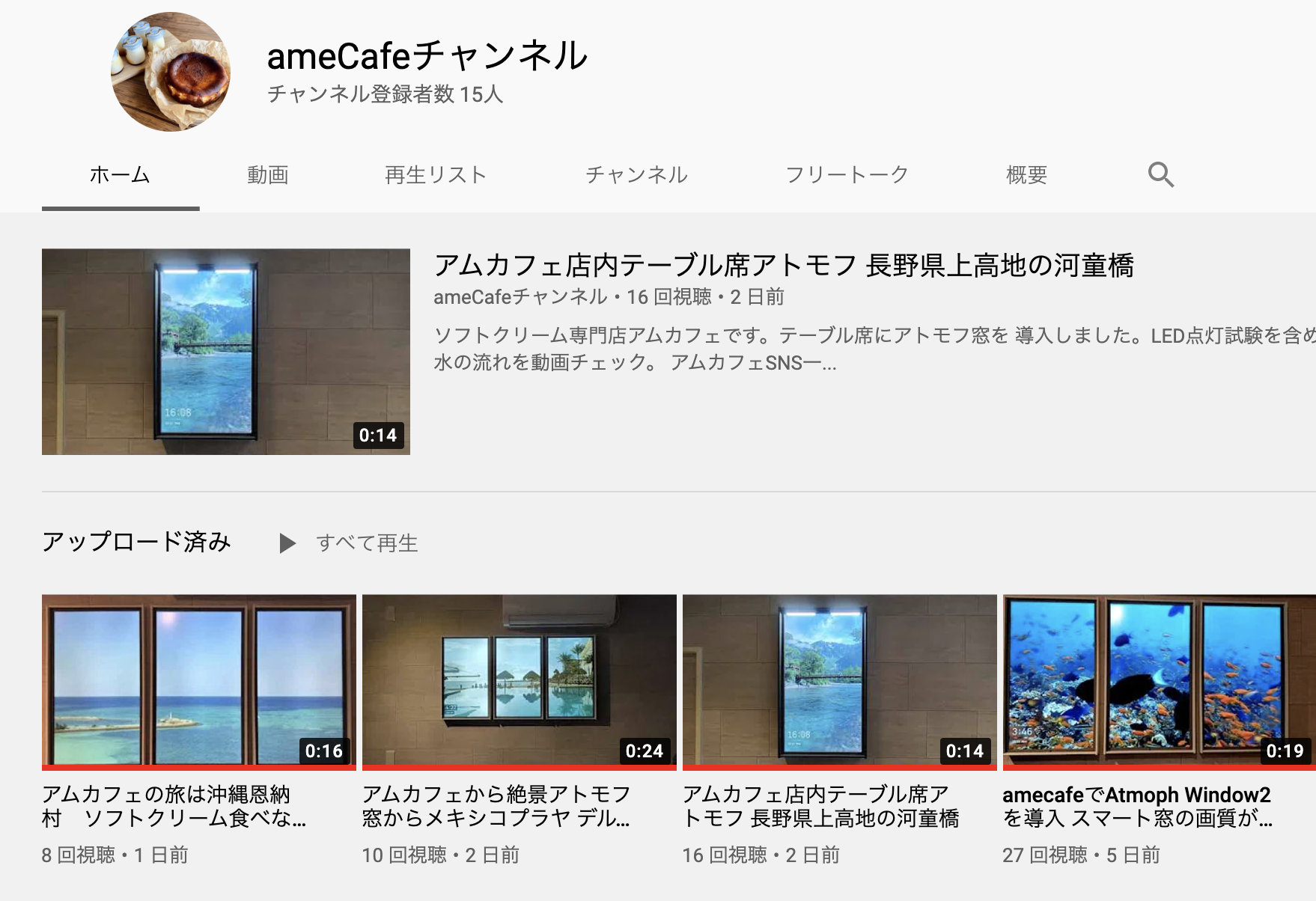Click ameCafeチャンネル link under featured video title

tap(520, 297)
